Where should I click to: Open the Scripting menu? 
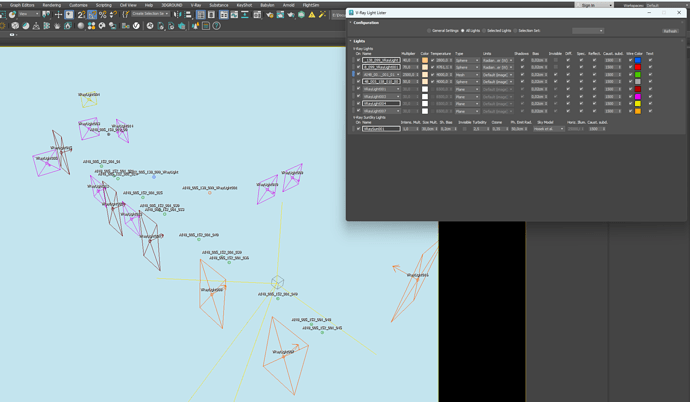click(104, 5)
